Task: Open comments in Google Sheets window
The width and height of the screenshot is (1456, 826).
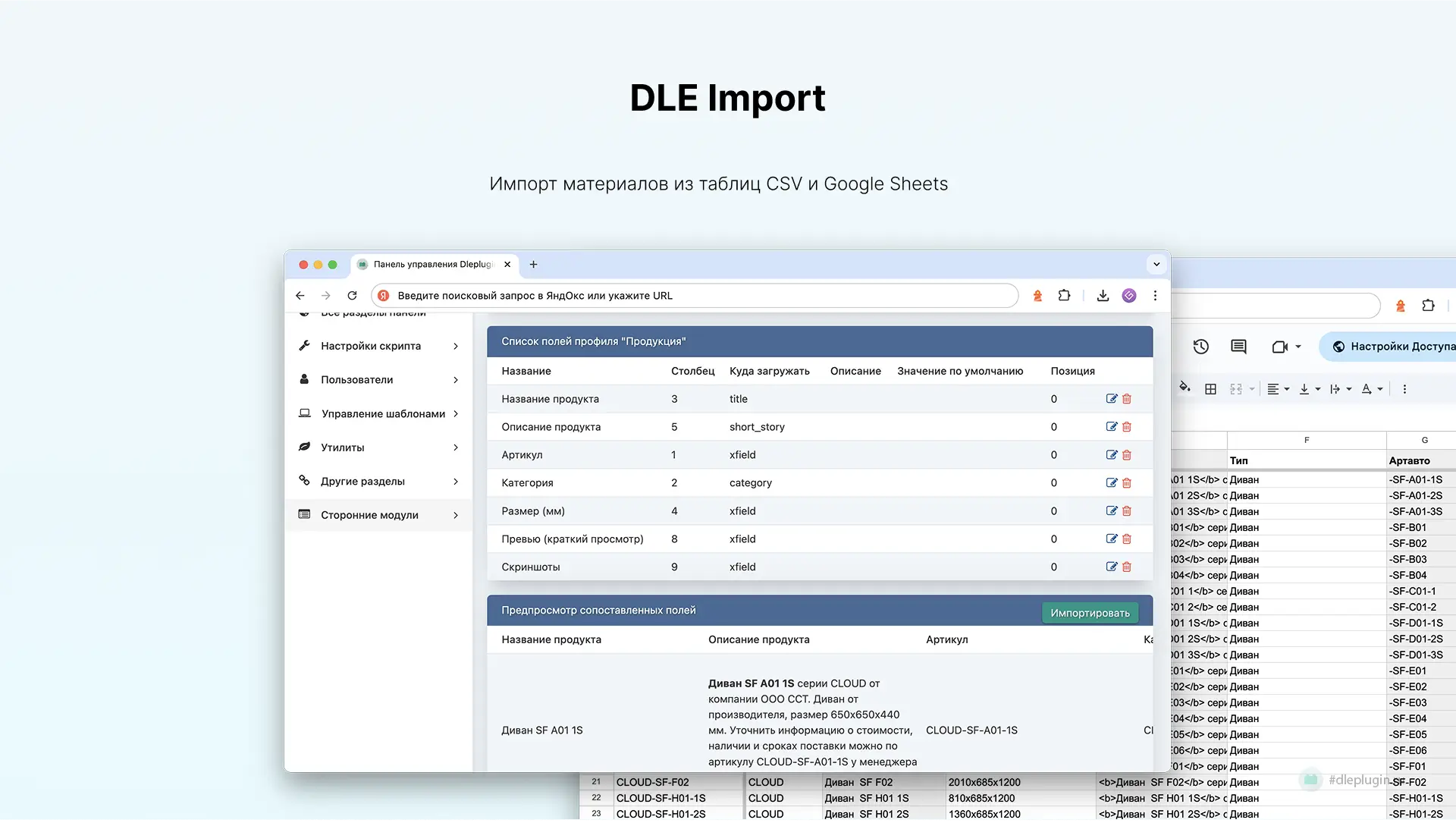Action: (1238, 347)
